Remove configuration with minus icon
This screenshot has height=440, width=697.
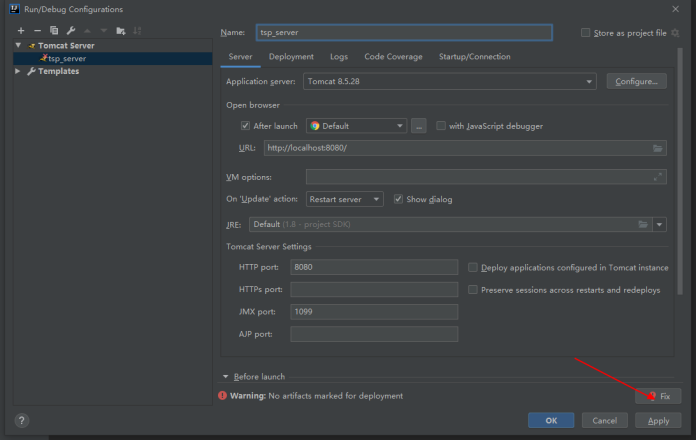coord(37,31)
